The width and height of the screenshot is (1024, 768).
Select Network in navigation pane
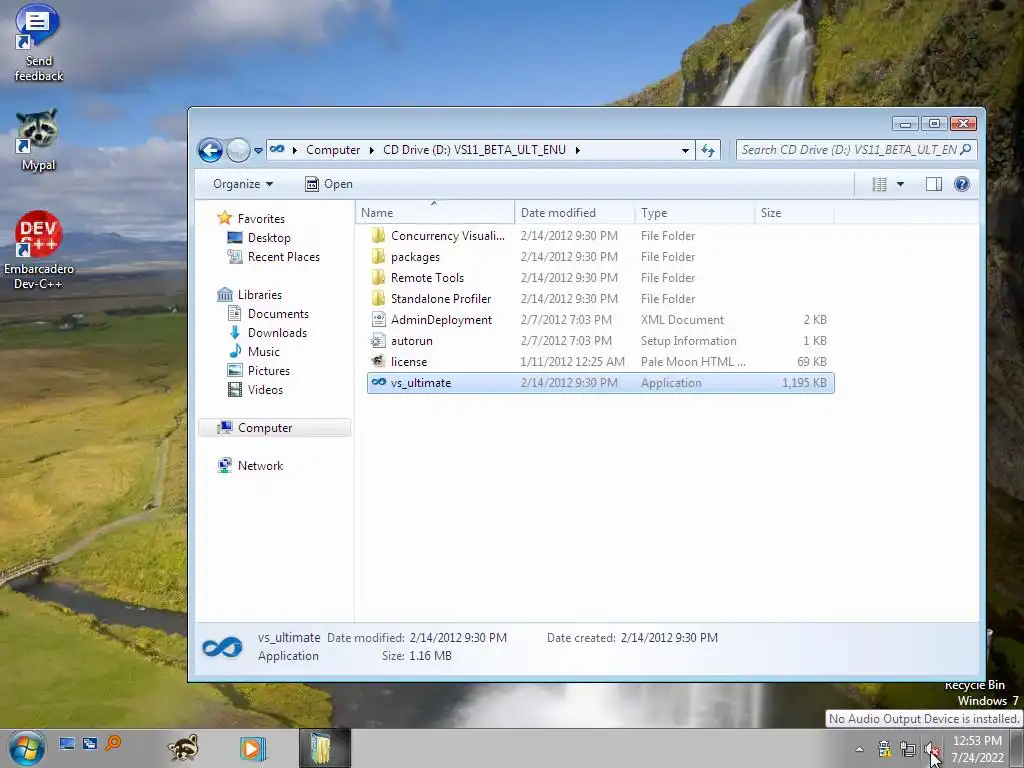coord(260,466)
